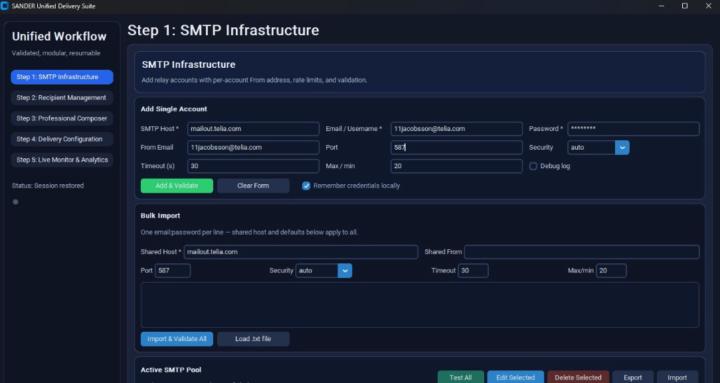The image size is (720, 383).
Task: Click Import & Validate All
Action: pyautogui.click(x=177, y=339)
